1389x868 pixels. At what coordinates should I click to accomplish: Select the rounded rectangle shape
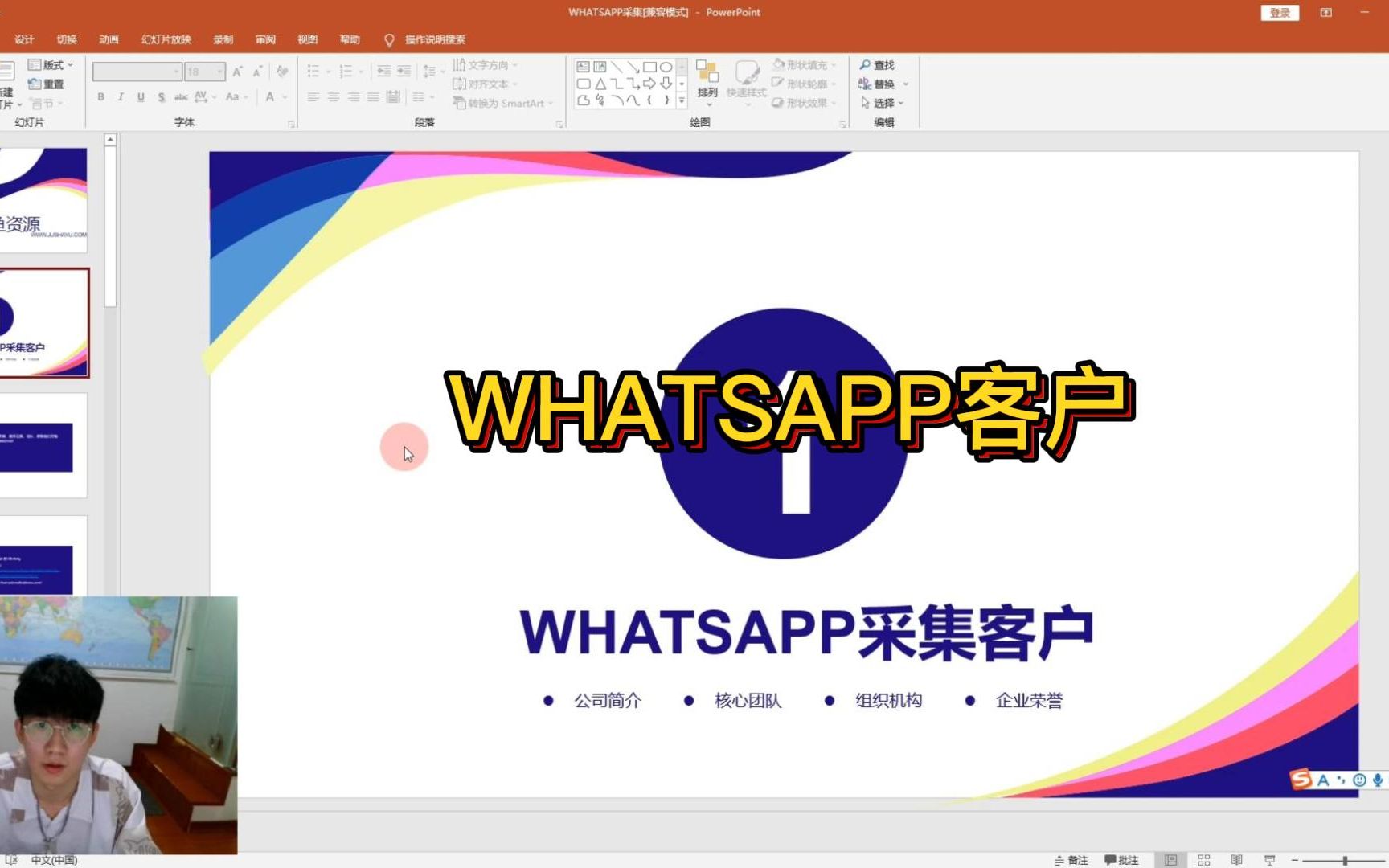(584, 84)
